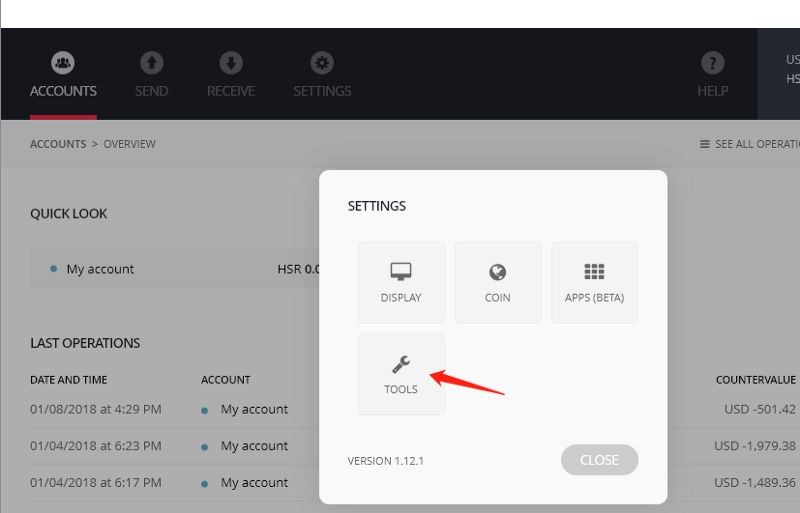Go to the Receive tab
The height and width of the screenshot is (513, 800).
[231, 75]
